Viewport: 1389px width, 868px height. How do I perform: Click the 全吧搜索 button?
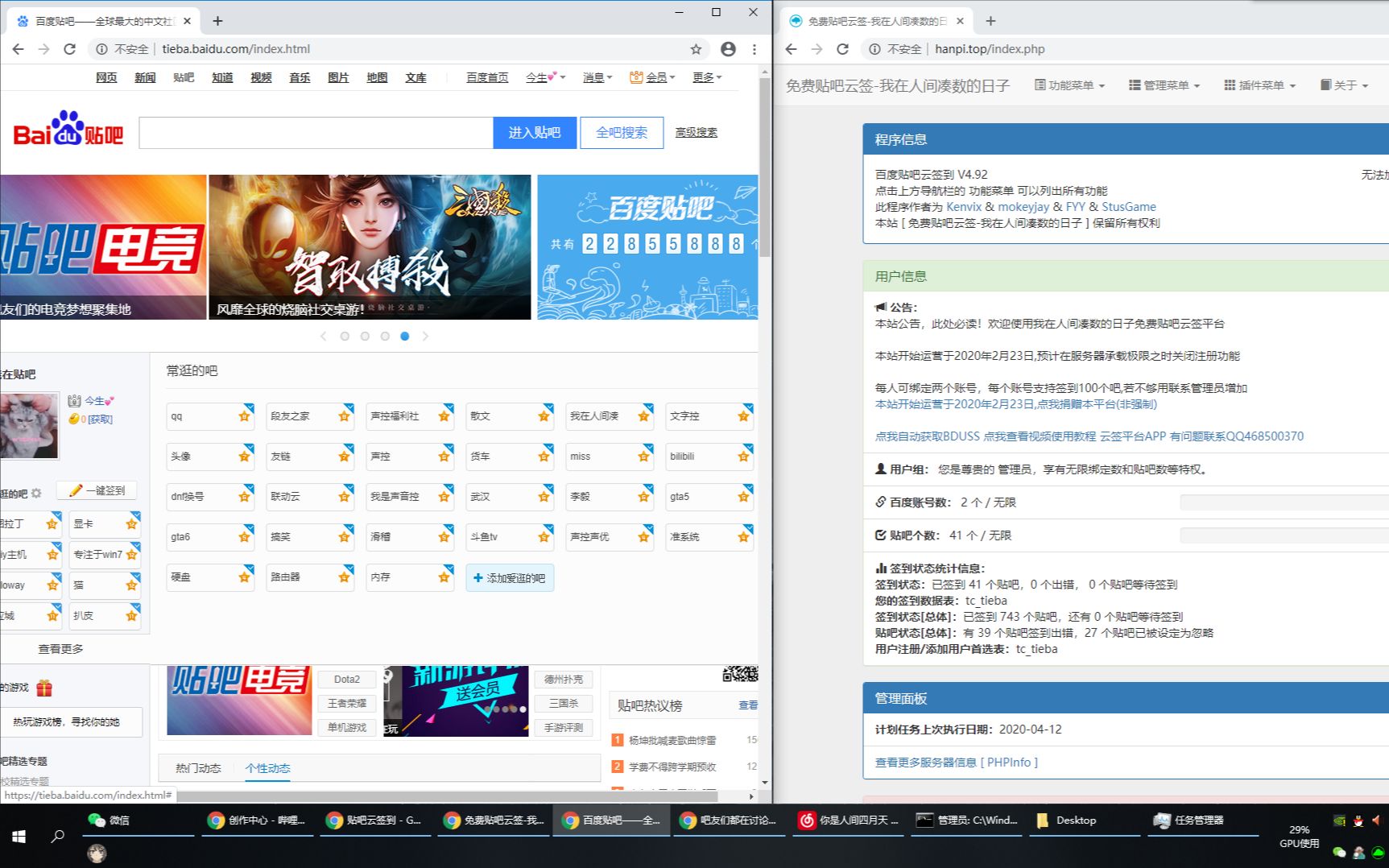point(622,133)
